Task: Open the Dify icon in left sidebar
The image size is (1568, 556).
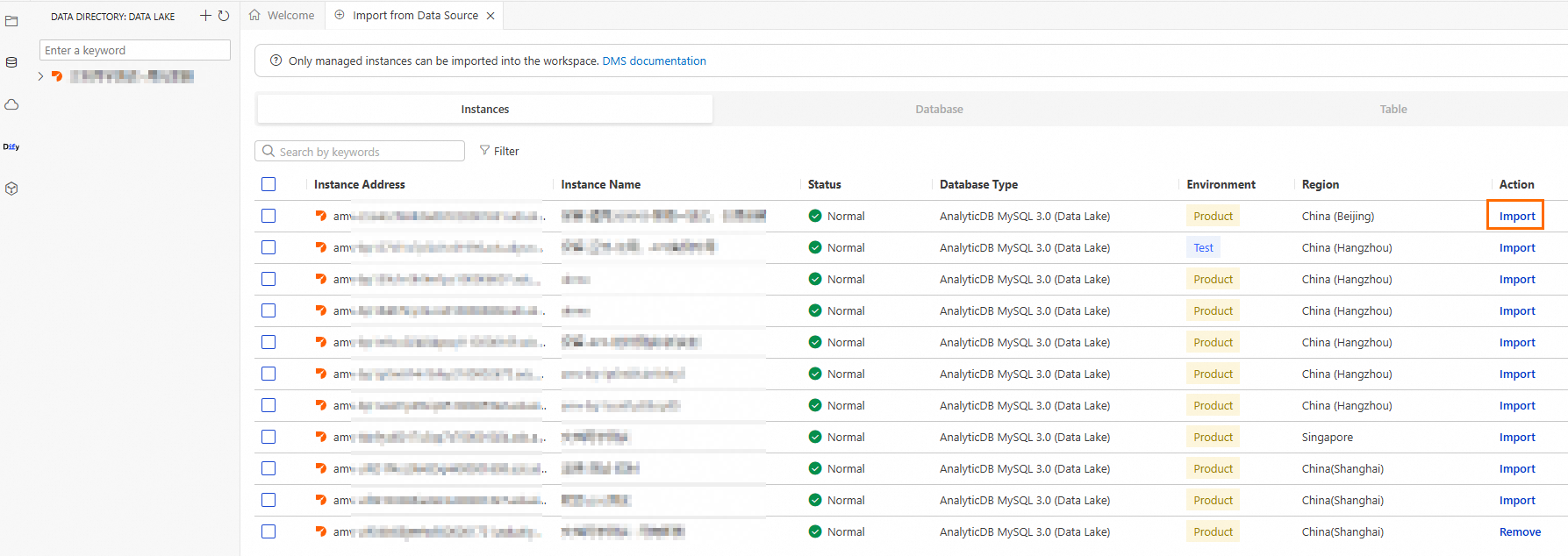Action: click(x=11, y=146)
